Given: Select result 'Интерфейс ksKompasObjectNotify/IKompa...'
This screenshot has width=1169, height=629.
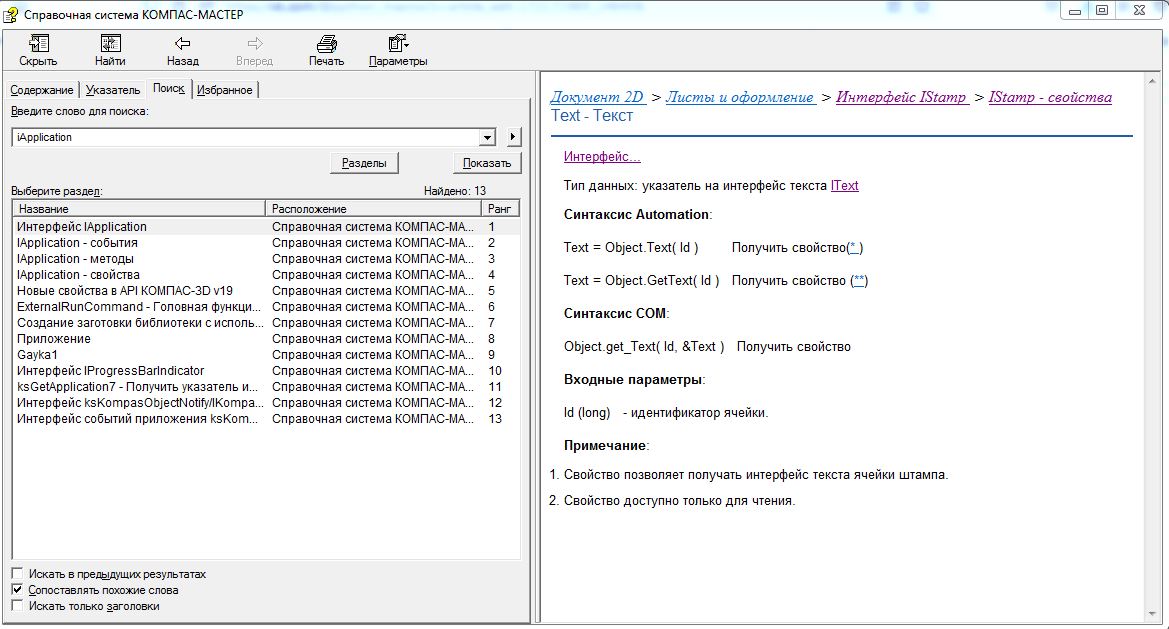Looking at the screenshot, I should coord(266,403).
